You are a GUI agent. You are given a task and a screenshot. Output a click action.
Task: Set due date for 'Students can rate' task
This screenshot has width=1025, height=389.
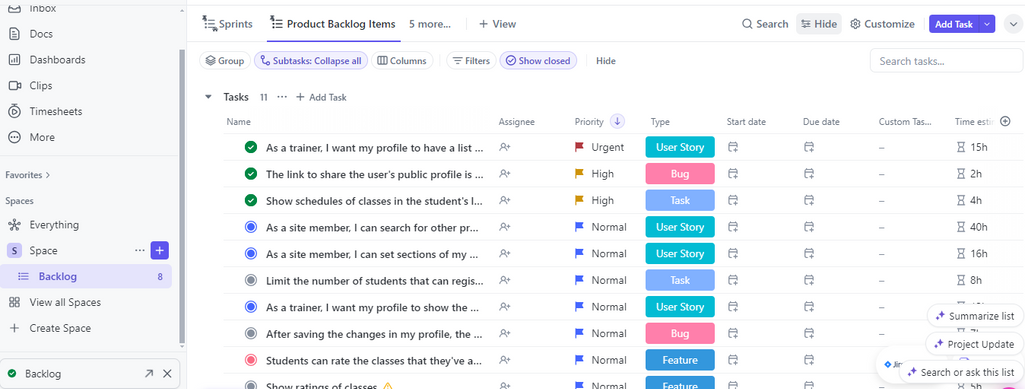(809, 360)
